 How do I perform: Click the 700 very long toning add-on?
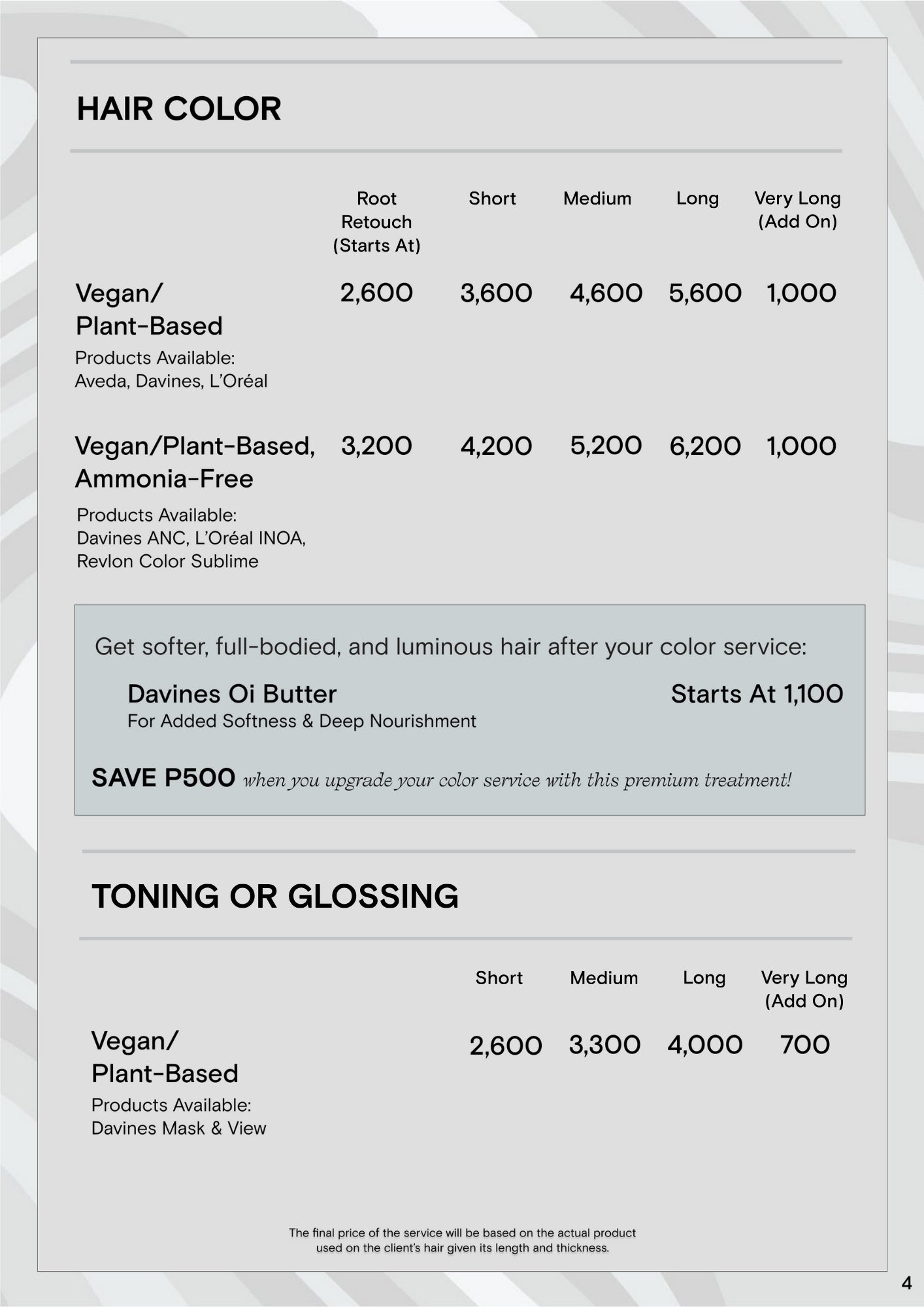[x=804, y=1044]
